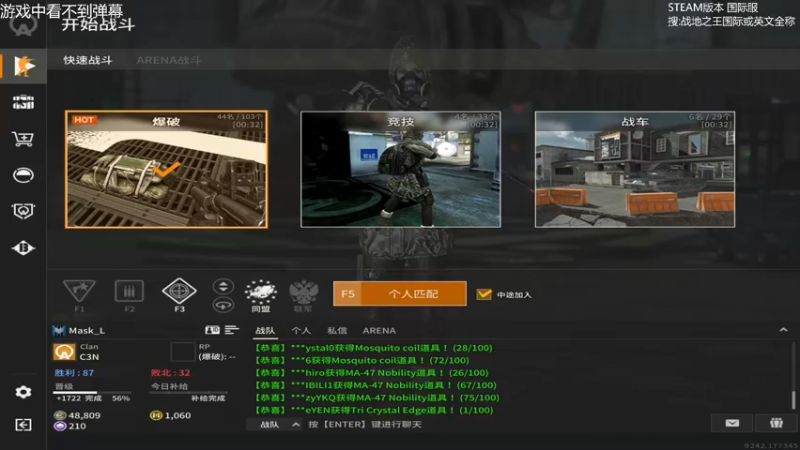The height and width of the screenshot is (450, 800).
Task: Select the 竞技 game mode card
Action: coord(401,169)
